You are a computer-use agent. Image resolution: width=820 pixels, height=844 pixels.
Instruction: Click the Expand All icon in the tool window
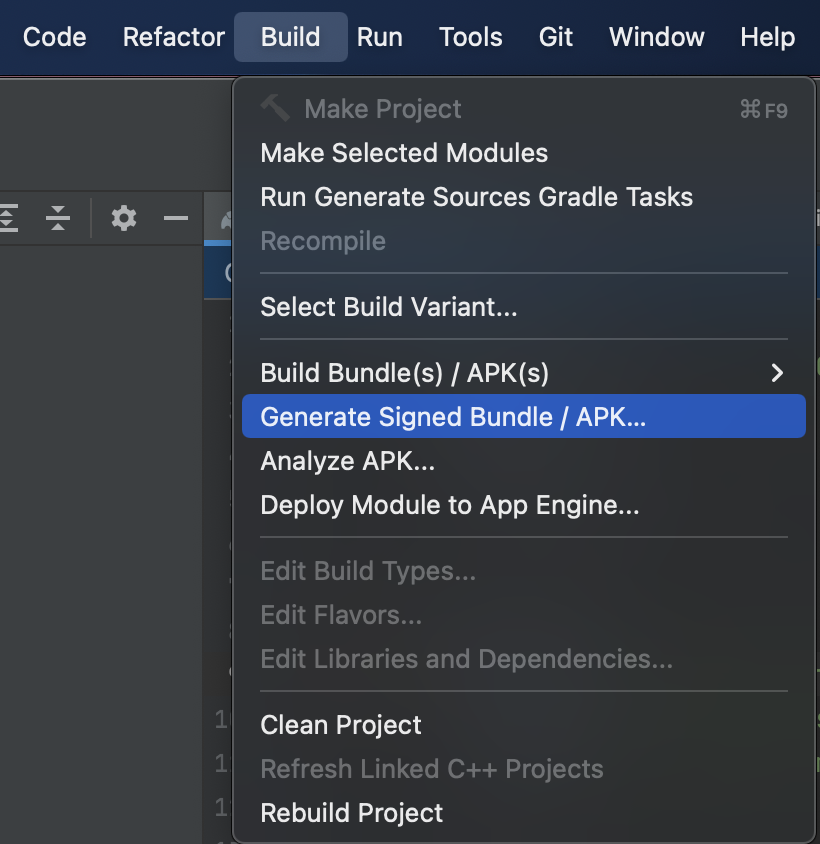pos(9,217)
